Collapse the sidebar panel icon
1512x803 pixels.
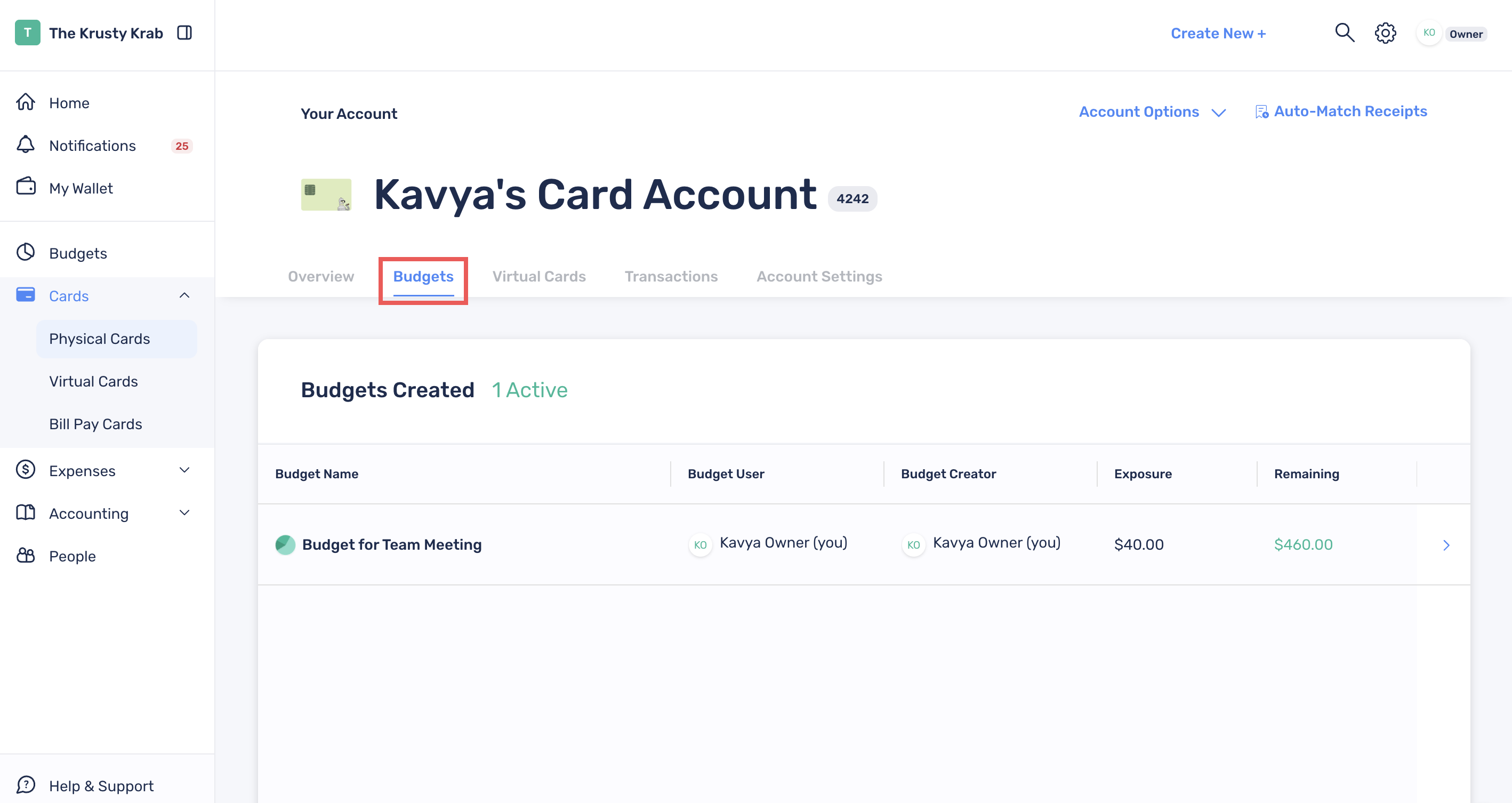click(x=184, y=33)
